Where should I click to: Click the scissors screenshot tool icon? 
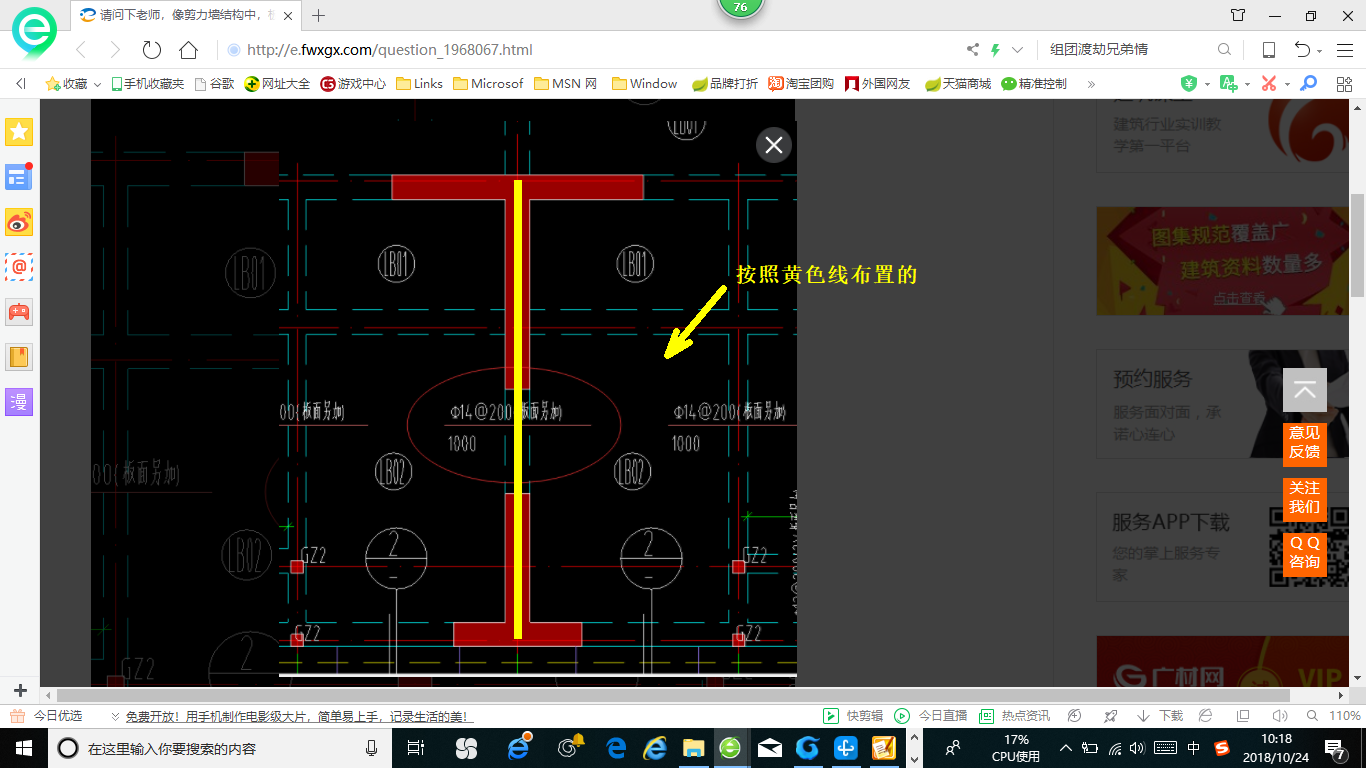coord(1269,84)
